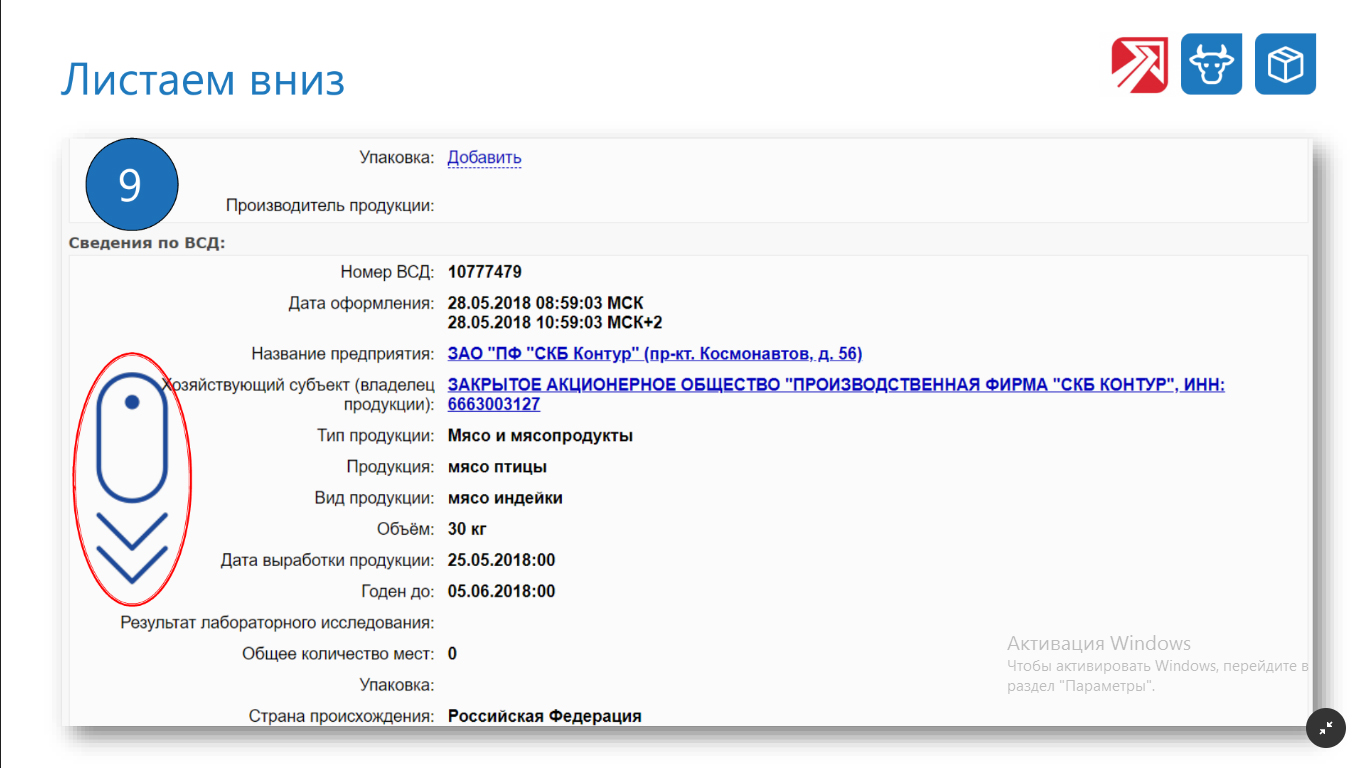Click the ВСД number 10777479
Screen dimensions: 1366x768
coord(484,272)
